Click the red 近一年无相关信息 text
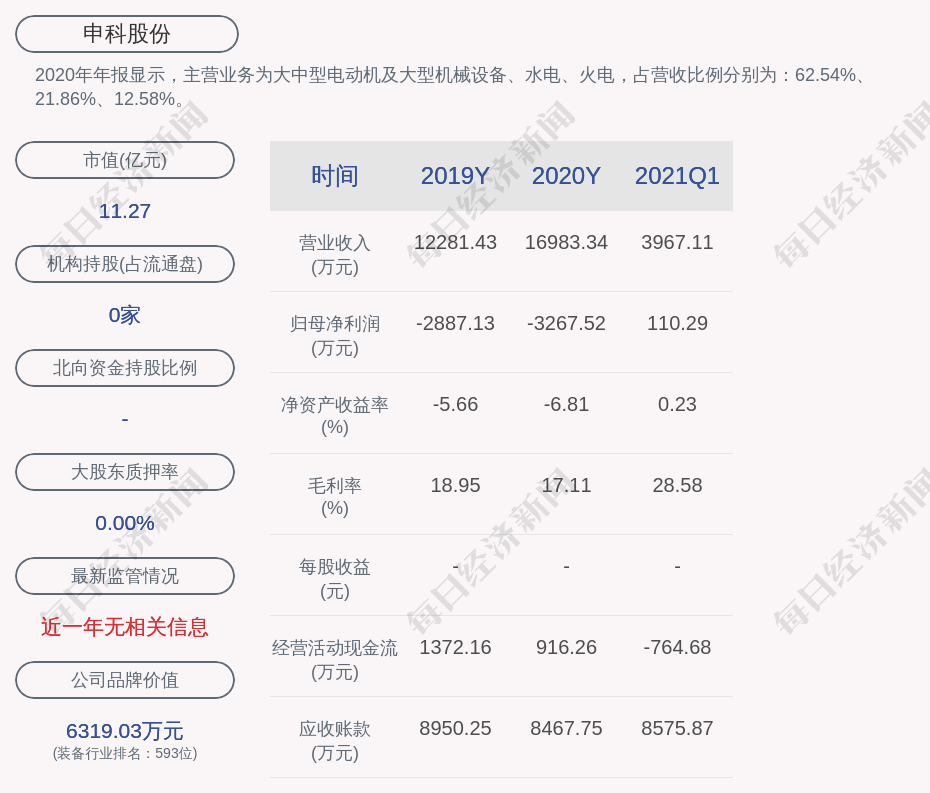Screen dimensions: 930x793 (x=125, y=627)
